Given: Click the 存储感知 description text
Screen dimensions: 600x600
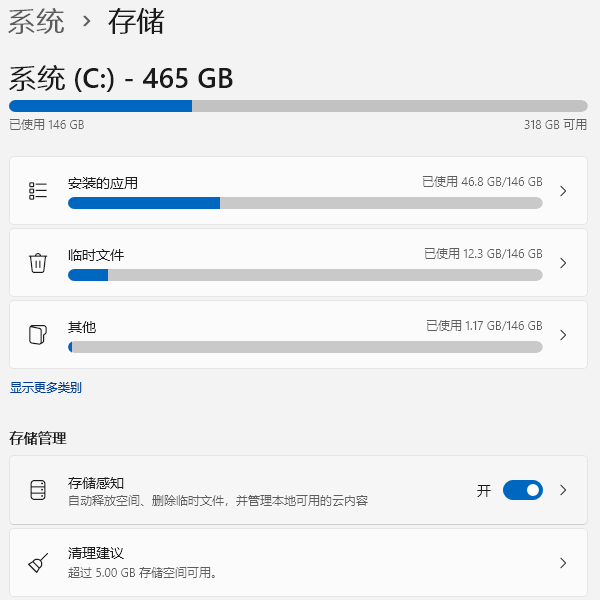Looking at the screenshot, I should (x=217, y=501).
